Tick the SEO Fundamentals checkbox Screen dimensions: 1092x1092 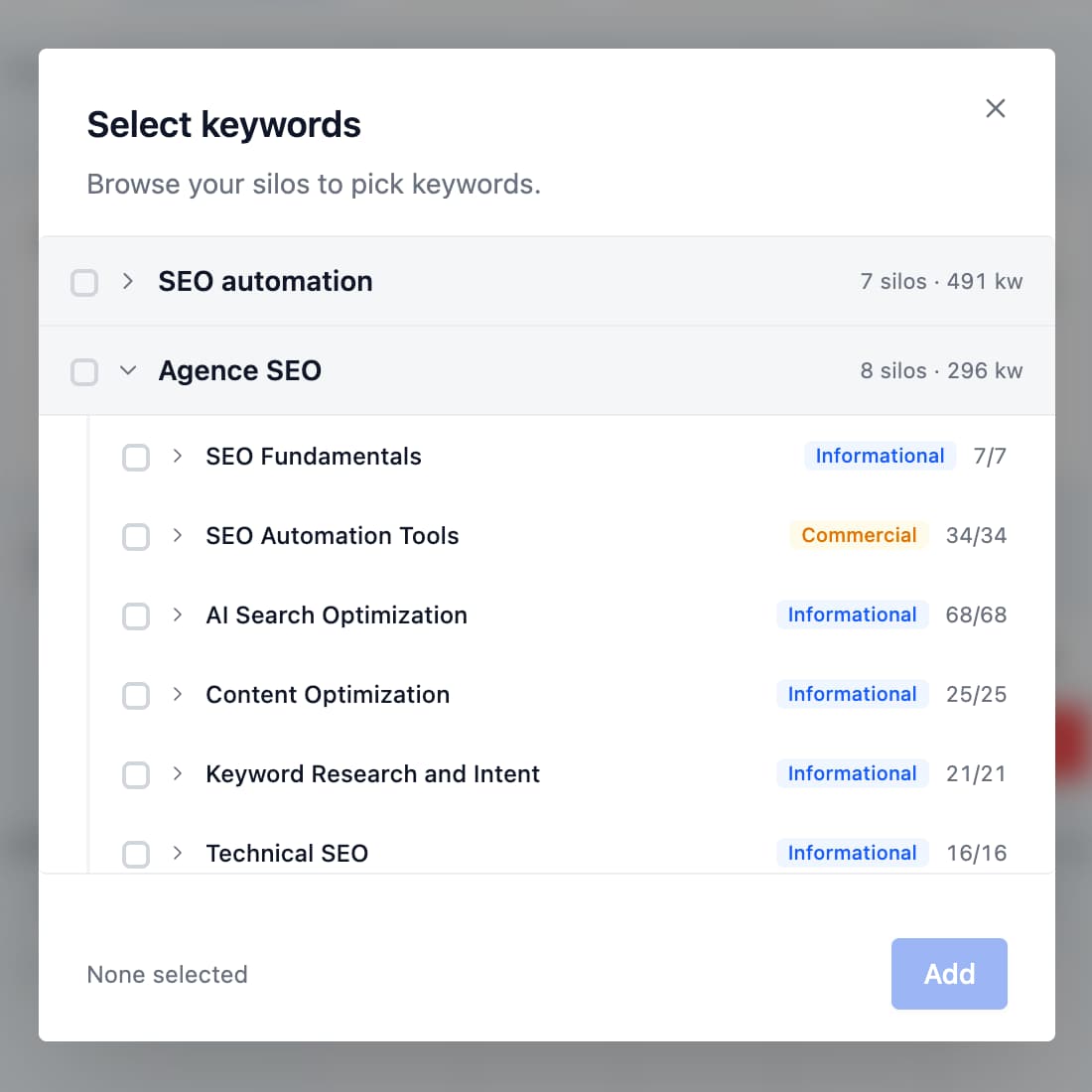136,458
